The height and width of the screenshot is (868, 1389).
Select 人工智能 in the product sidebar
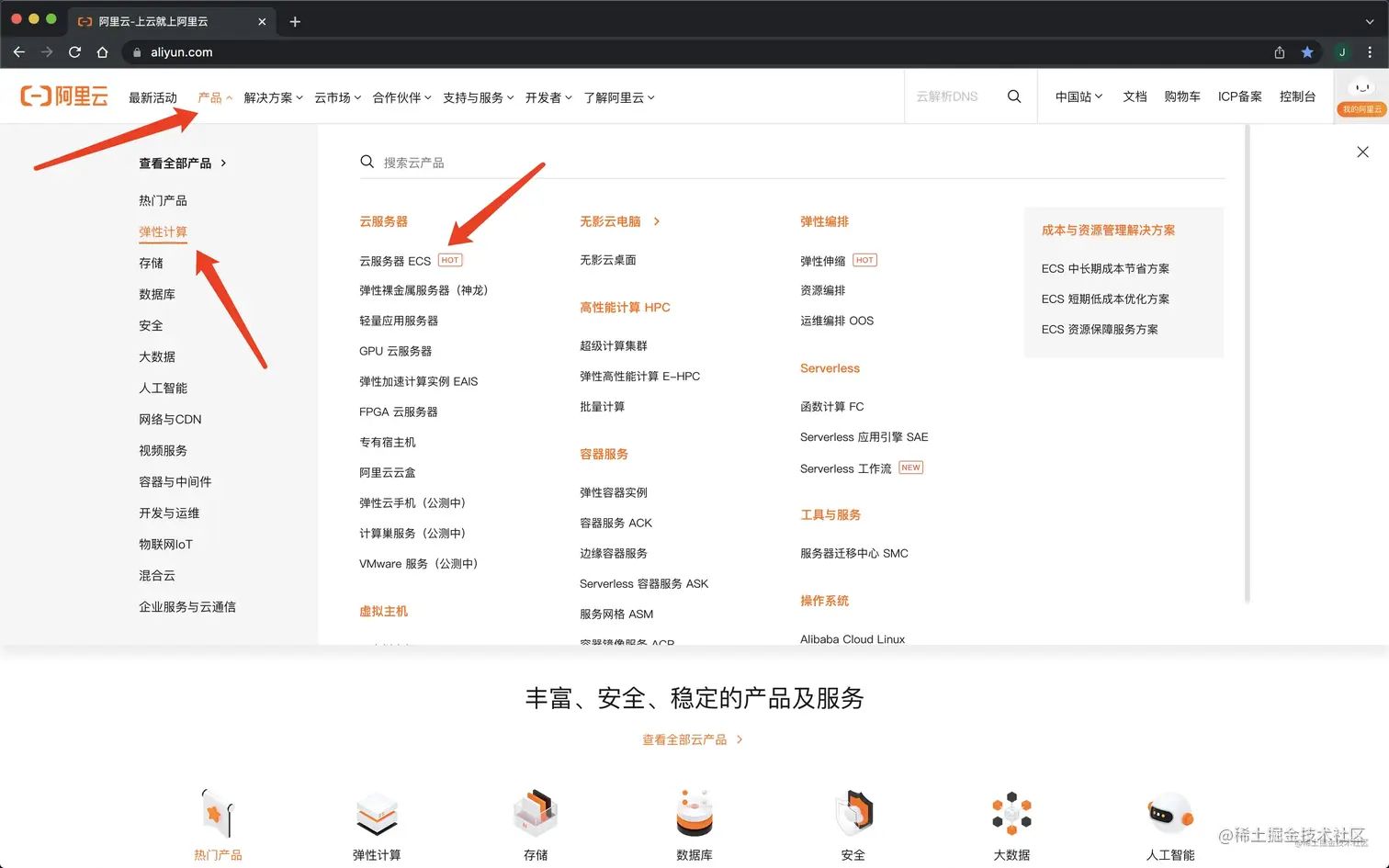(x=163, y=388)
